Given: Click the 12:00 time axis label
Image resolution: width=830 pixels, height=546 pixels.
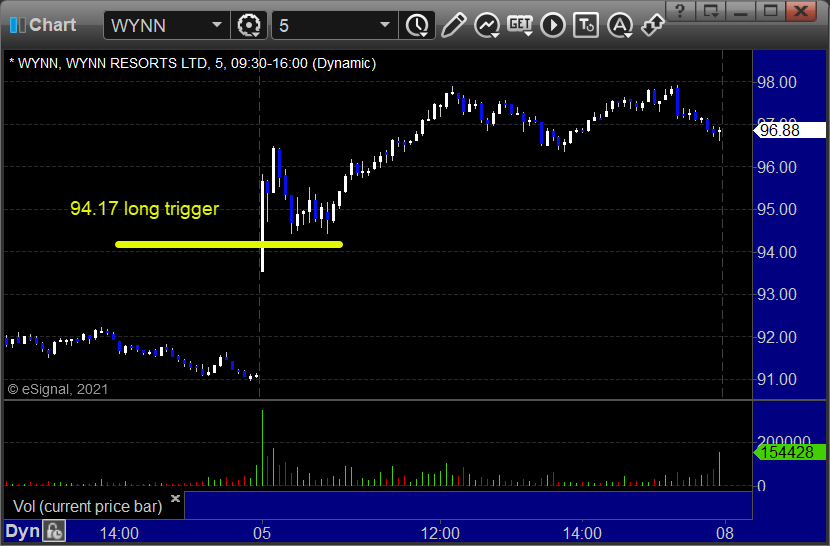Looking at the screenshot, I should pos(440,533).
